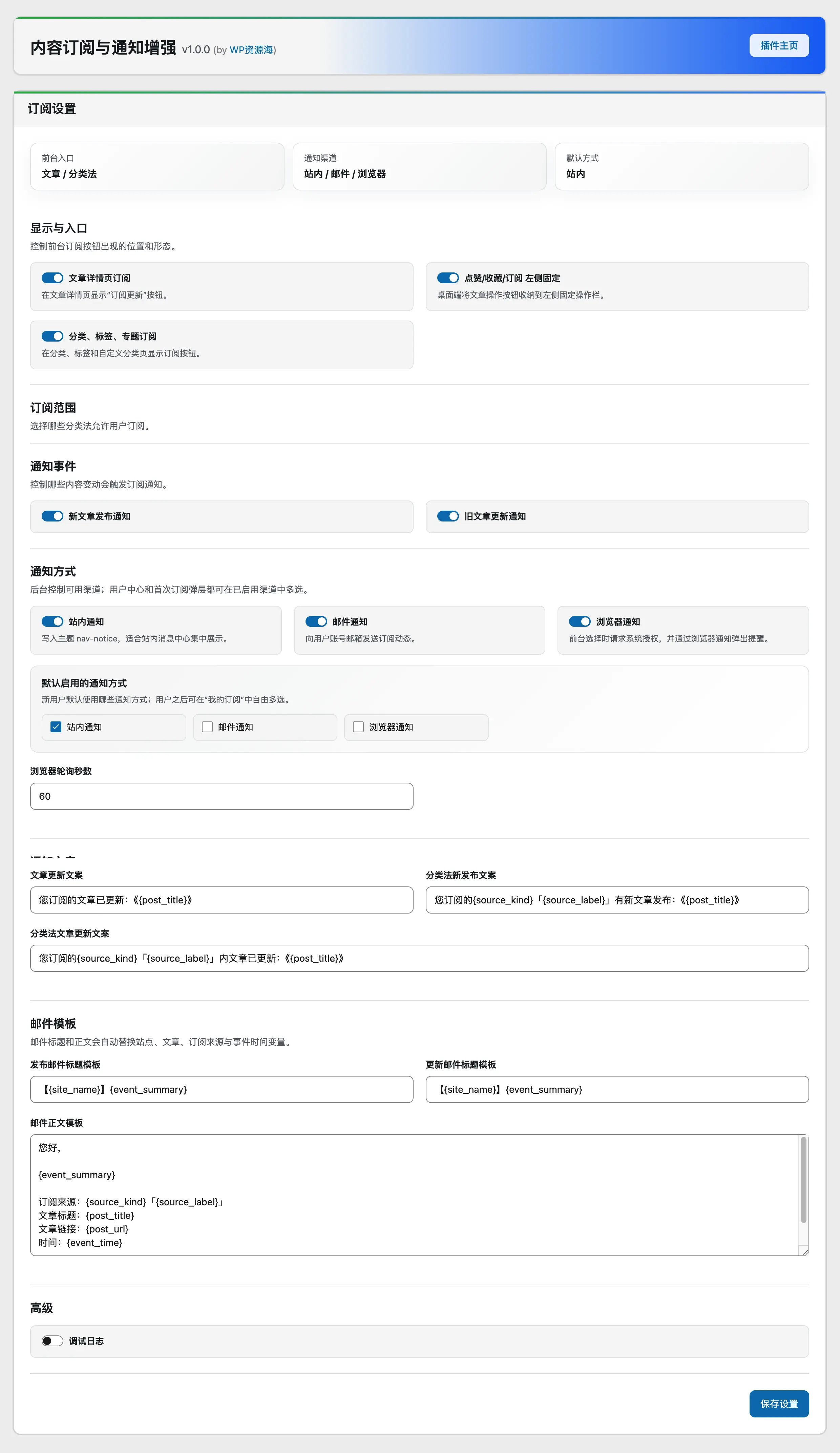Click the 显示与入口 section heading
840x1453 pixels.
[59, 228]
